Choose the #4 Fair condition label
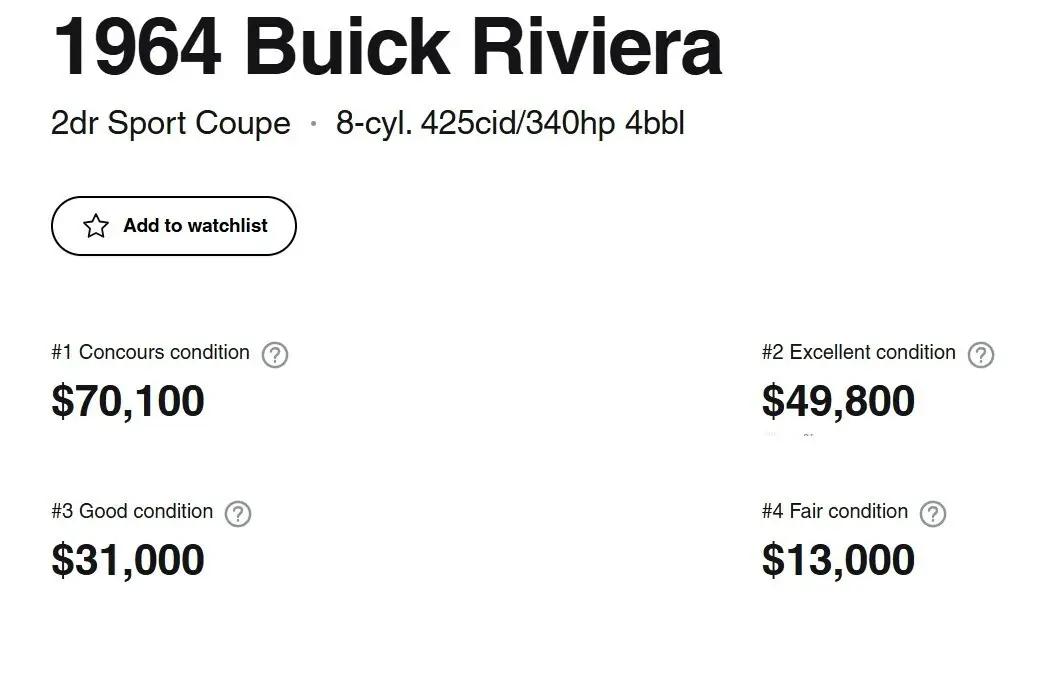 point(835,511)
